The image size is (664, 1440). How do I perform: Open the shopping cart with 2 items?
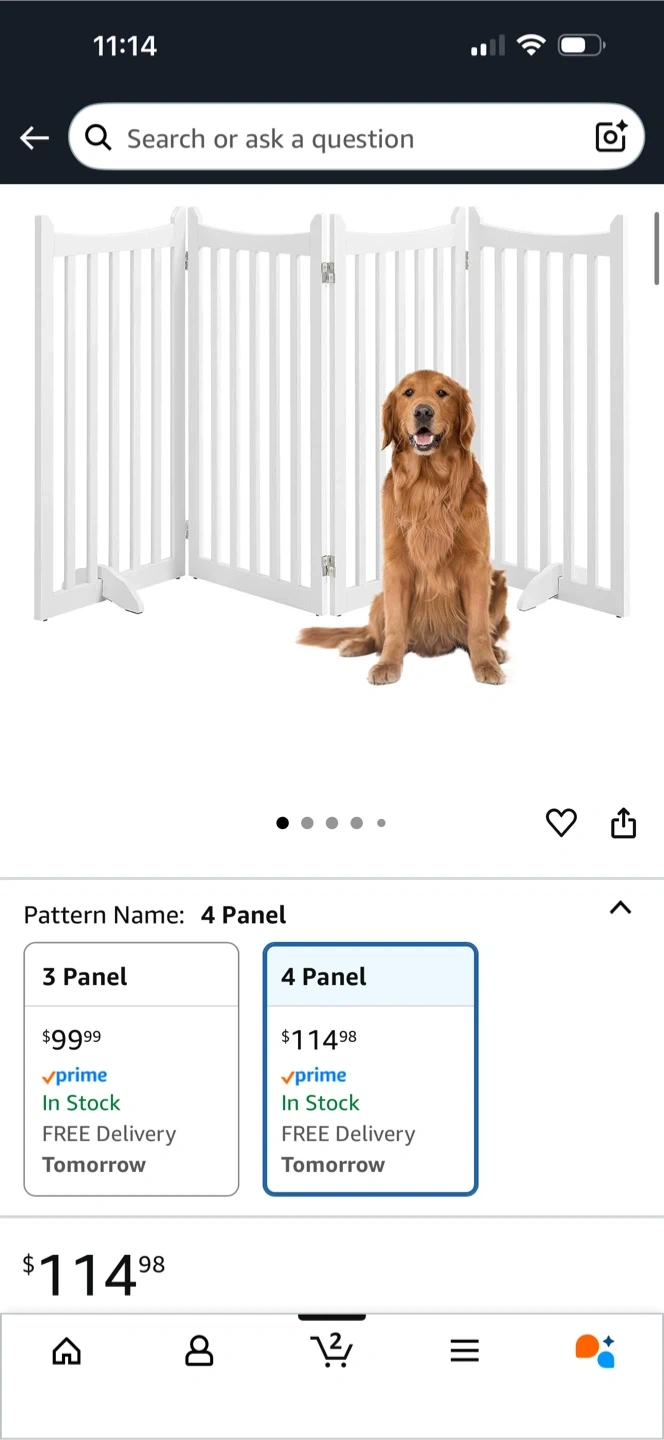point(331,1350)
